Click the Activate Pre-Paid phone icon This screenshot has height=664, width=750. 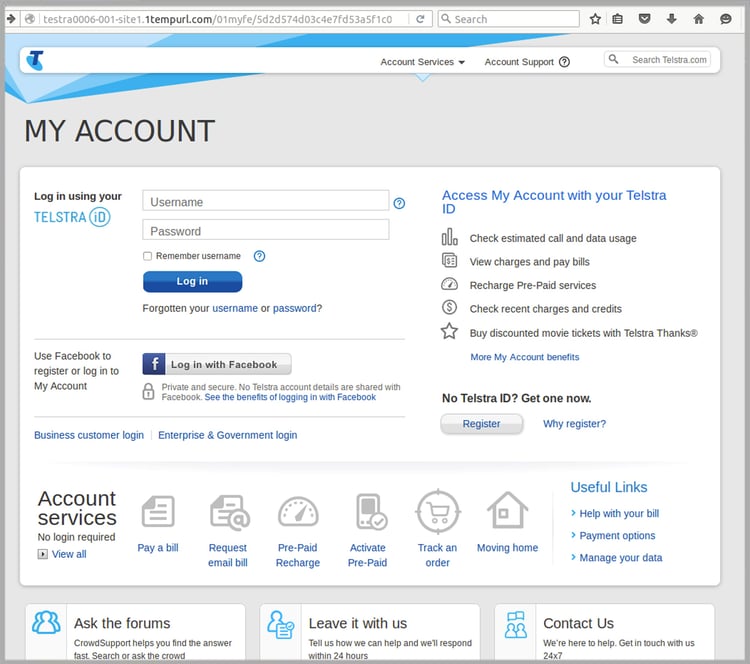point(371,512)
